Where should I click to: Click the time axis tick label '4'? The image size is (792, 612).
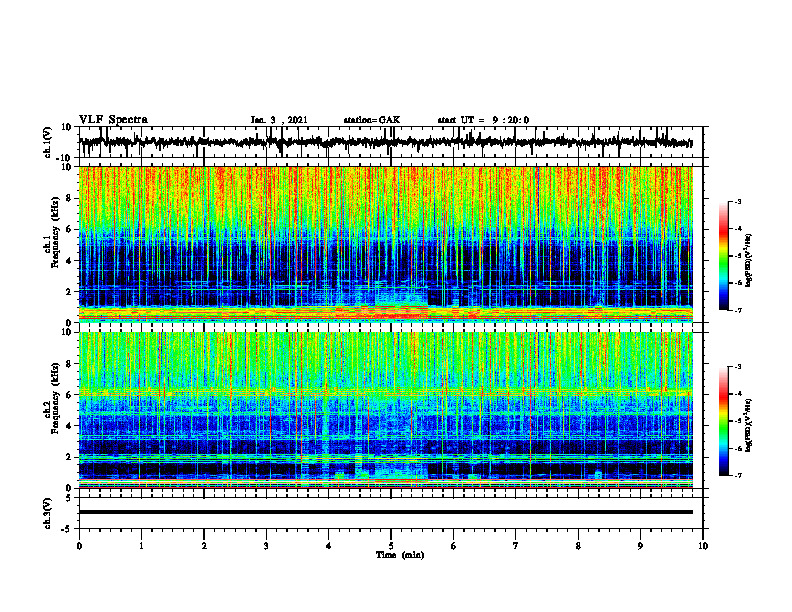pos(328,546)
